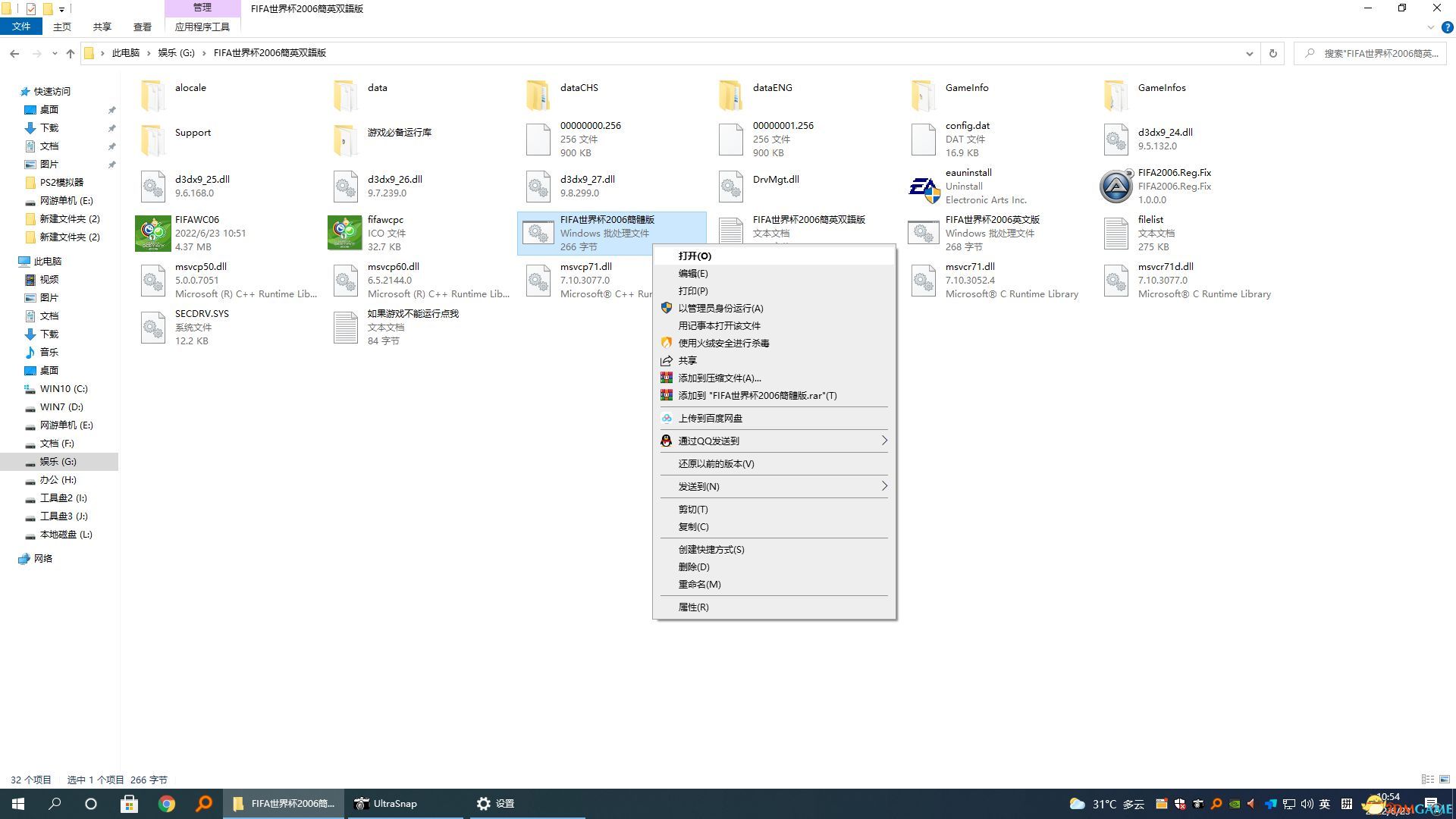1456x819 pixels.
Task: Choose 打开(O) in the context menu
Action: 774,256
